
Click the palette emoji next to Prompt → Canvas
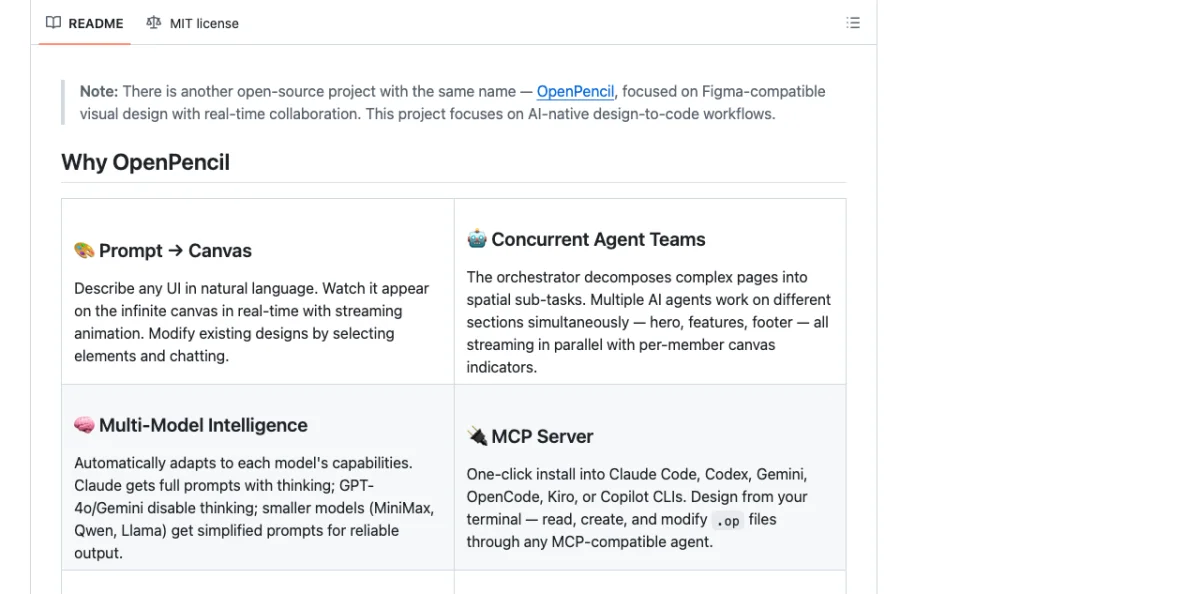[x=84, y=250]
